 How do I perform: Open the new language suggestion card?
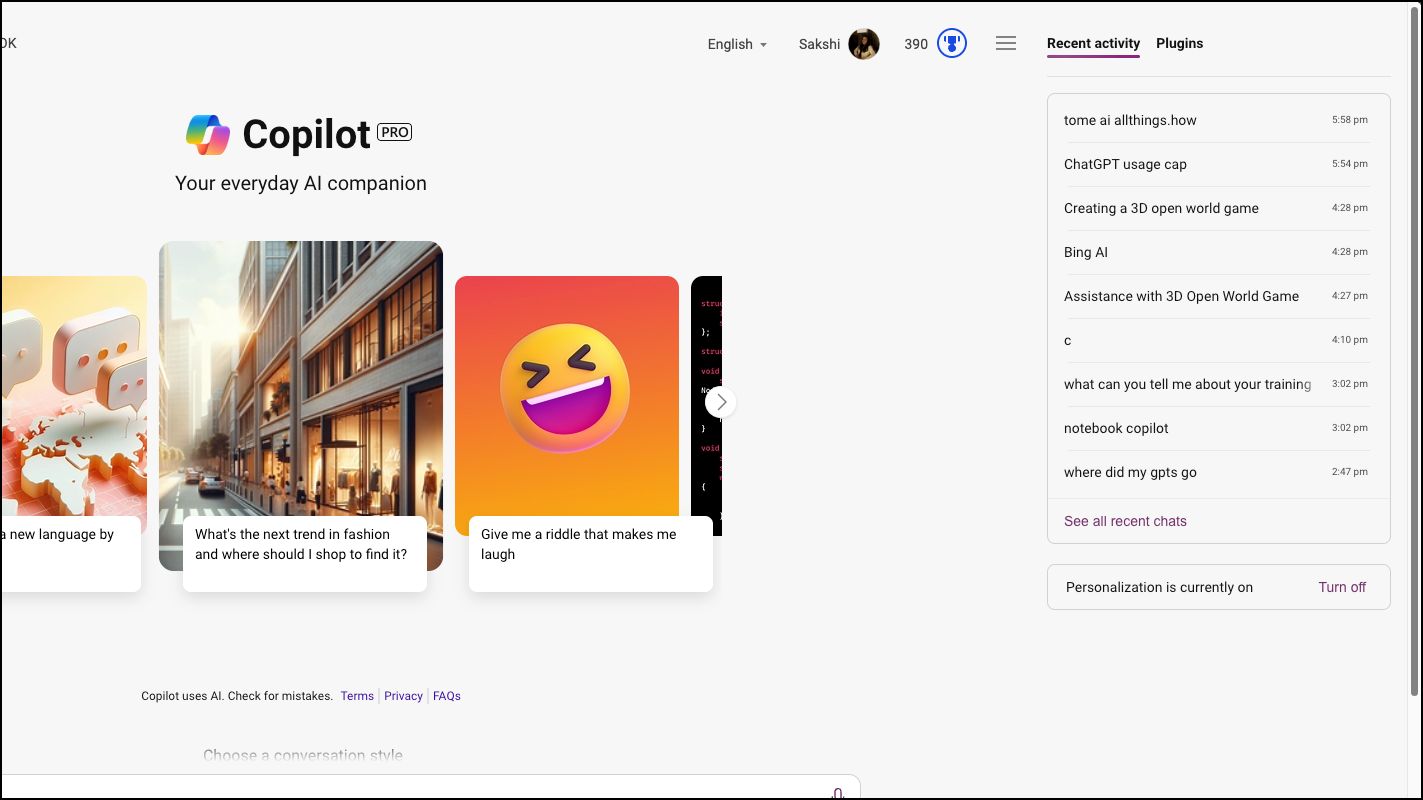click(x=72, y=434)
